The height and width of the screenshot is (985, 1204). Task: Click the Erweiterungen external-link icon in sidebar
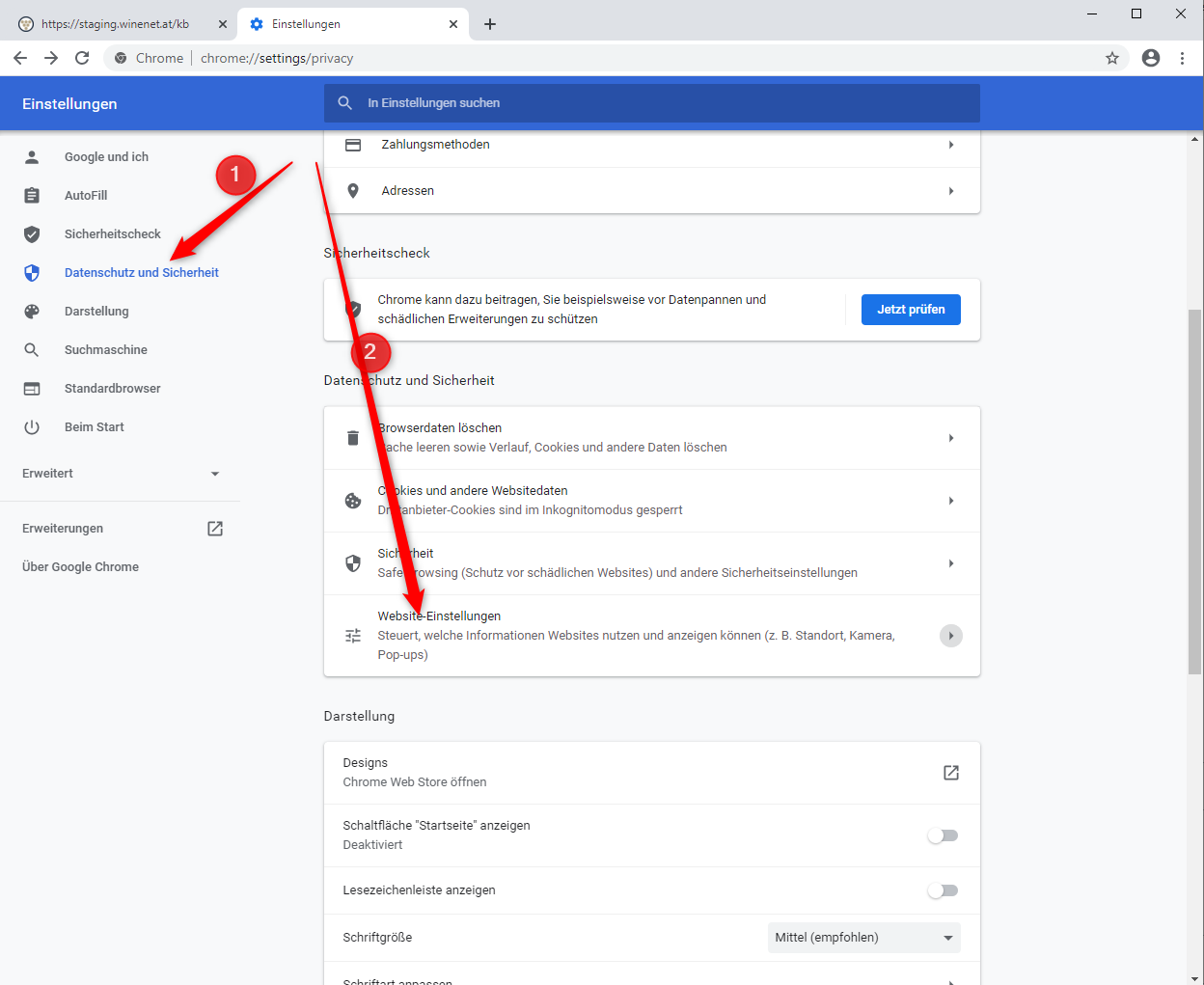click(215, 529)
